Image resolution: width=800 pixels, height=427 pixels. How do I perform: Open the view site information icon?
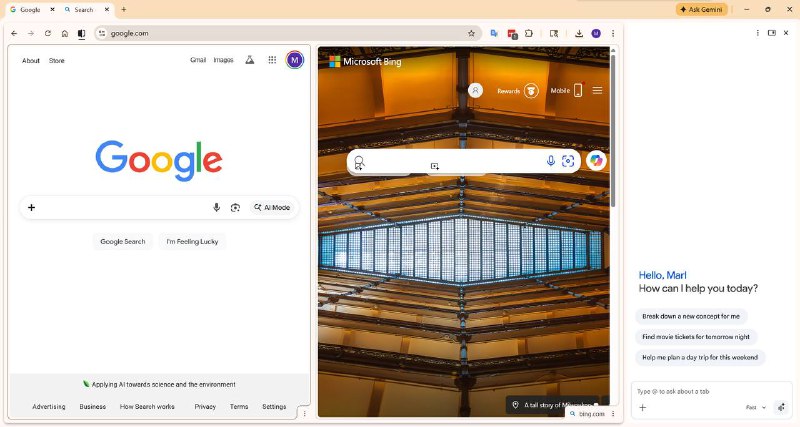tap(102, 33)
